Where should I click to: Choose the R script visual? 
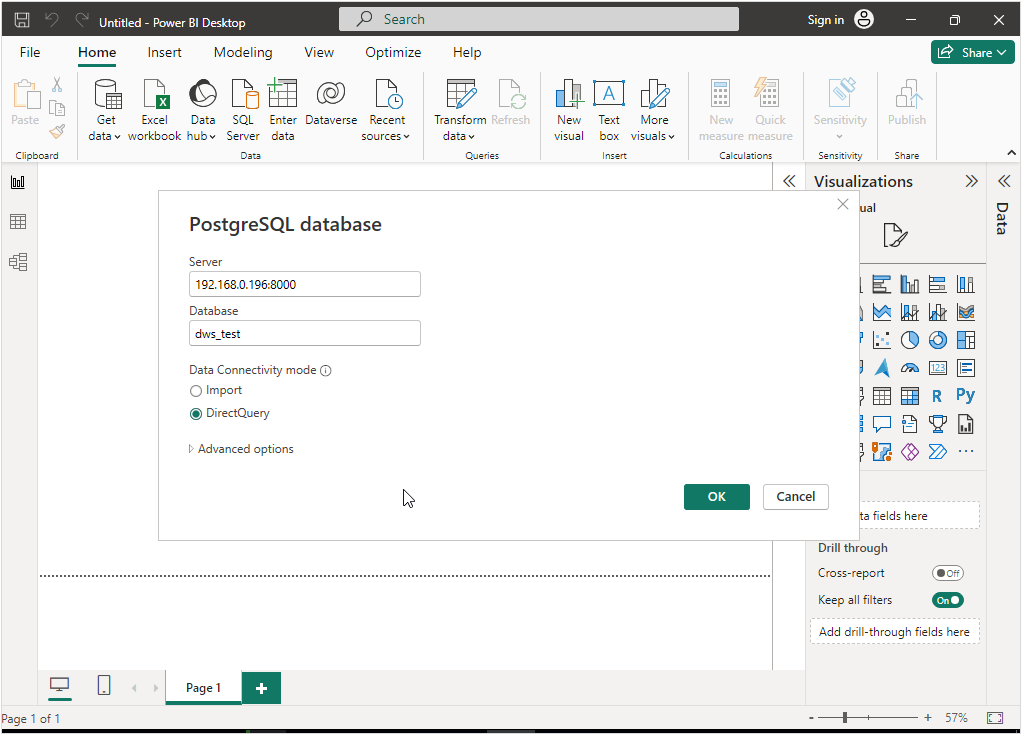[938, 396]
